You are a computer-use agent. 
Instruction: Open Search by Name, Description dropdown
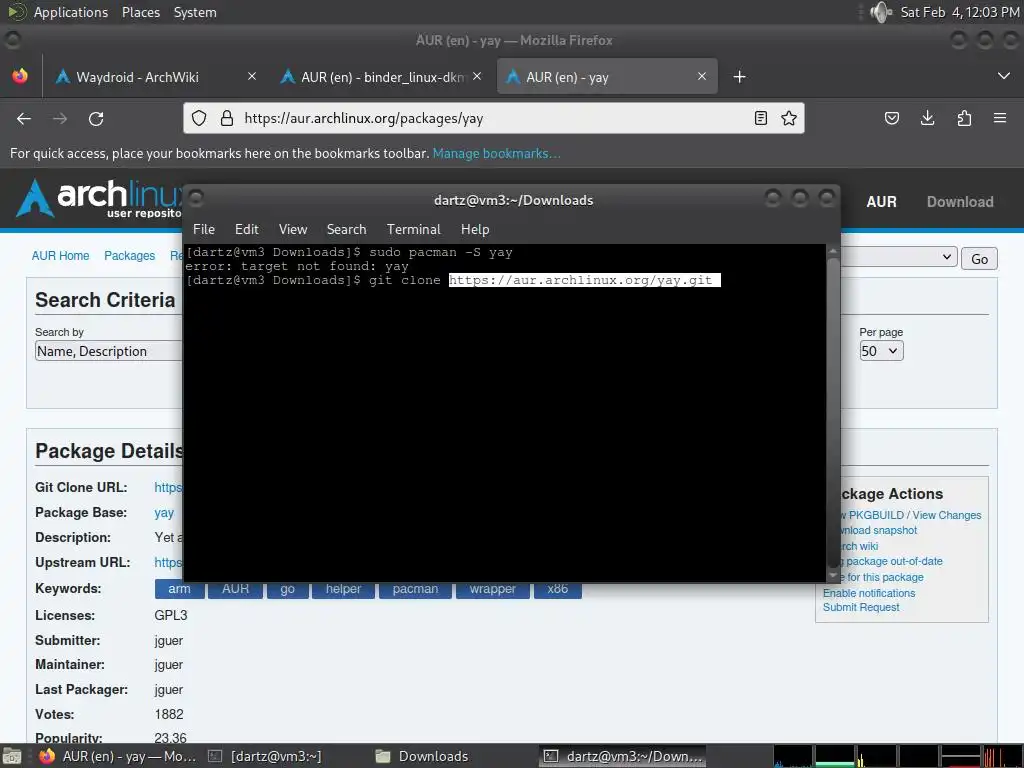(x=108, y=351)
